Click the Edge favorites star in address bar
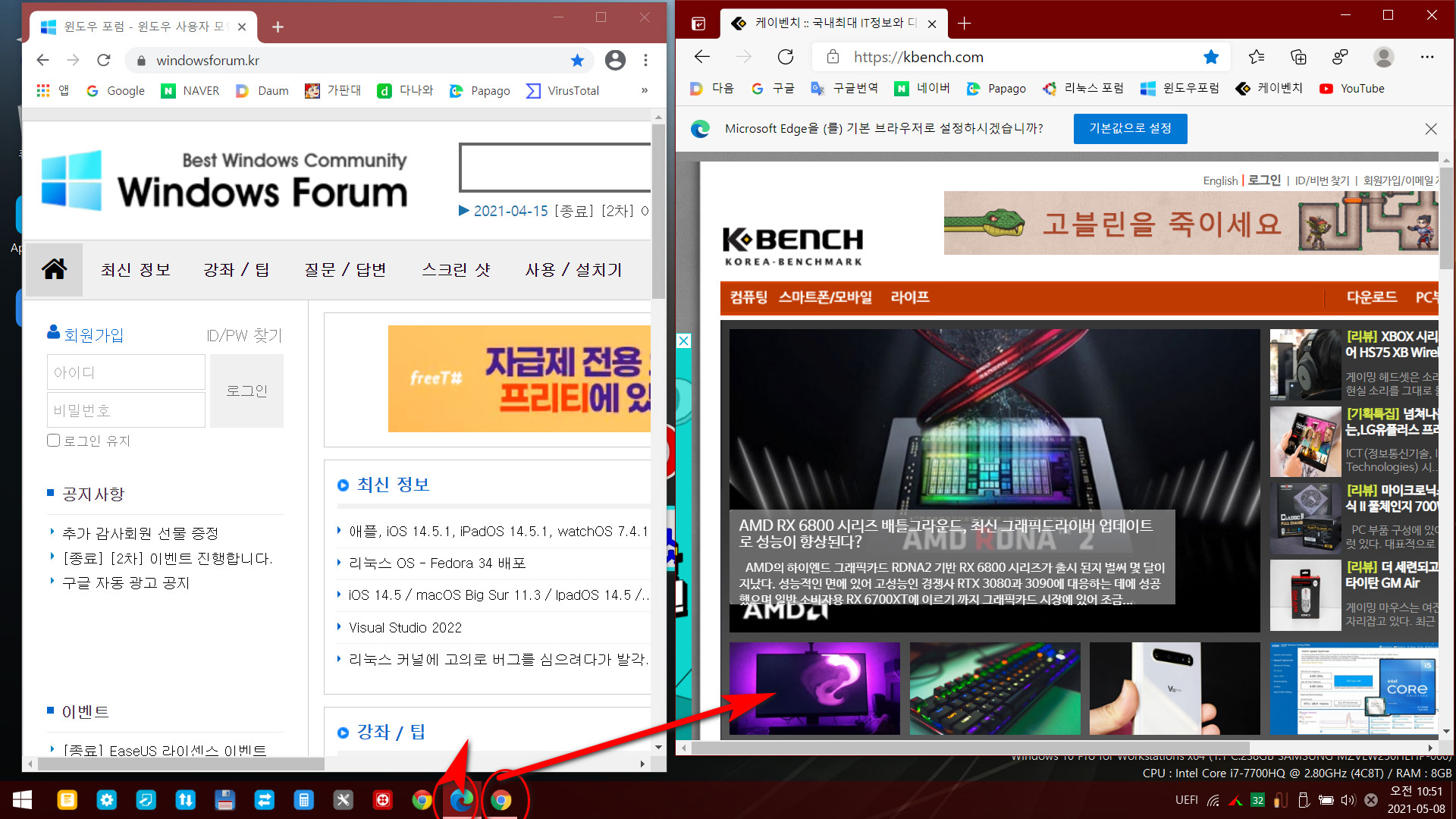This screenshot has width=1456, height=819. [x=1211, y=57]
